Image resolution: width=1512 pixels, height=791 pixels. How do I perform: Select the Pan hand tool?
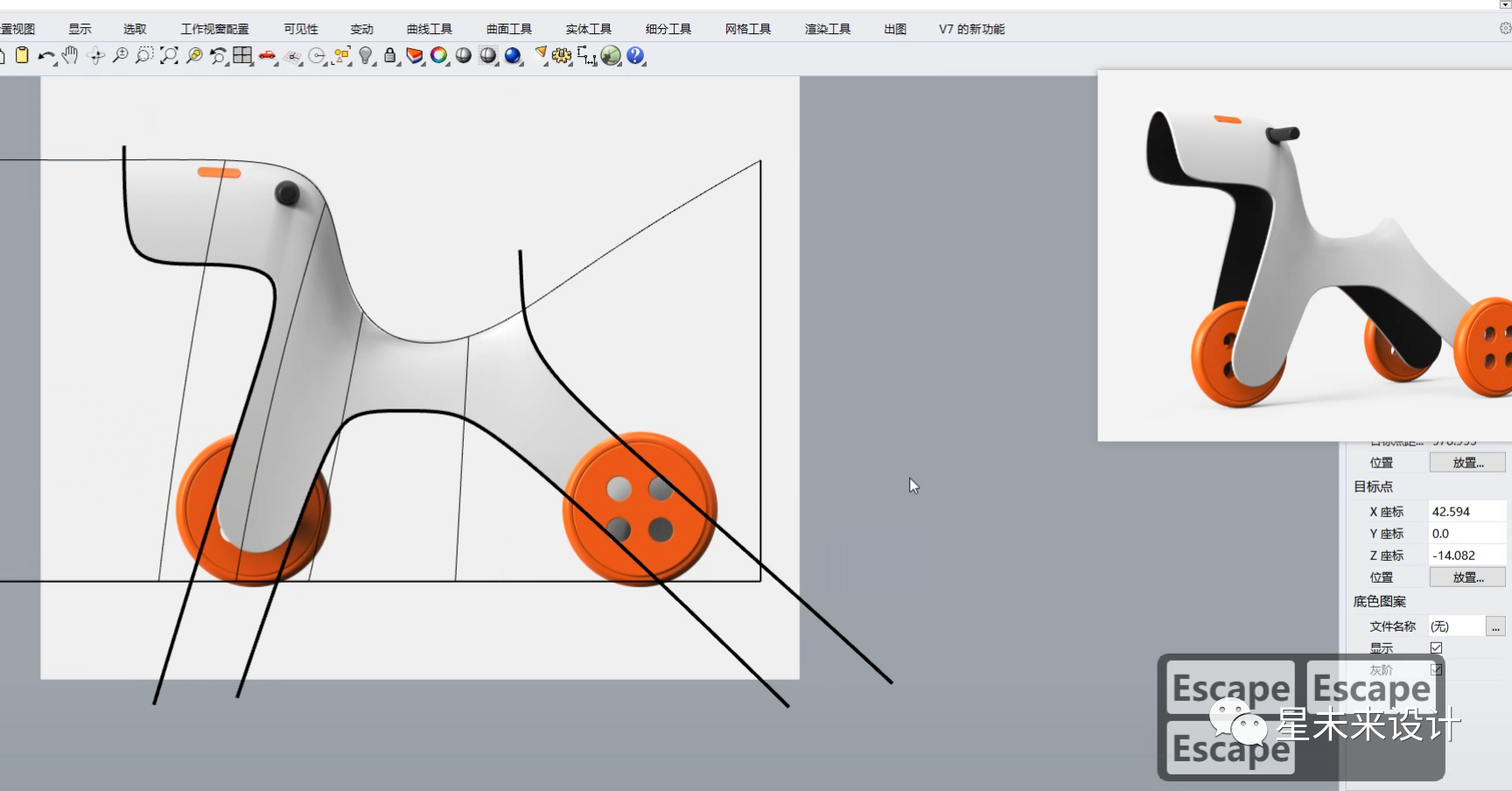70,56
